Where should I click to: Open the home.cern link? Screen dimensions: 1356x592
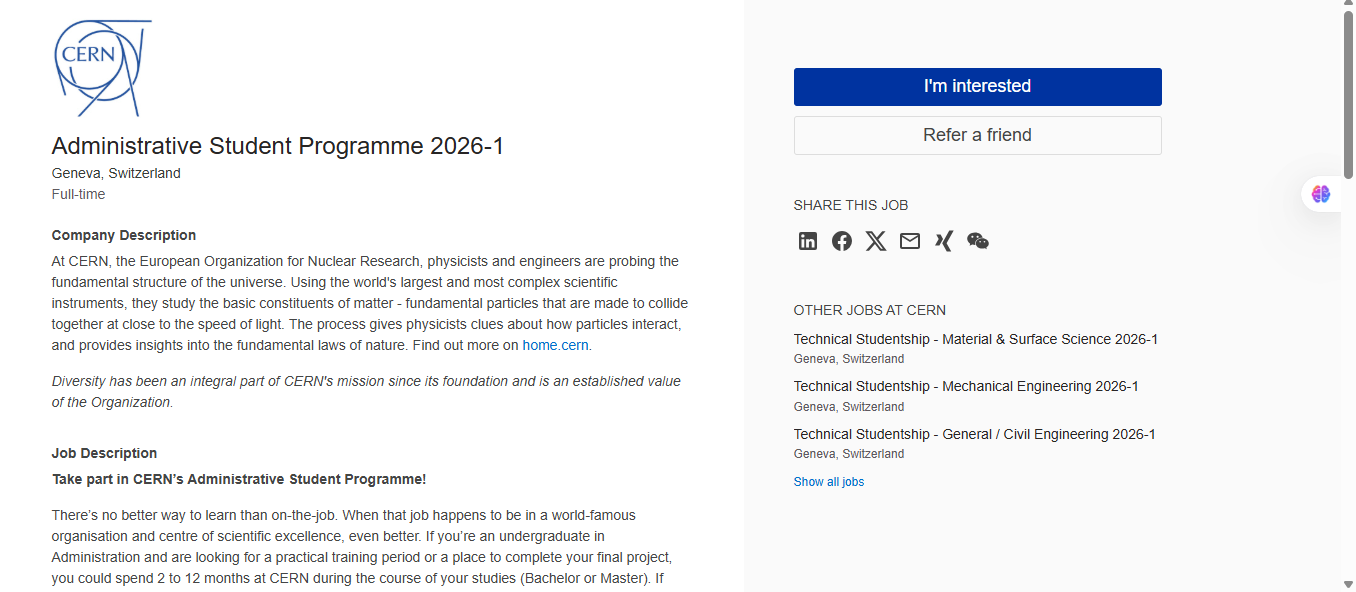[x=556, y=345]
